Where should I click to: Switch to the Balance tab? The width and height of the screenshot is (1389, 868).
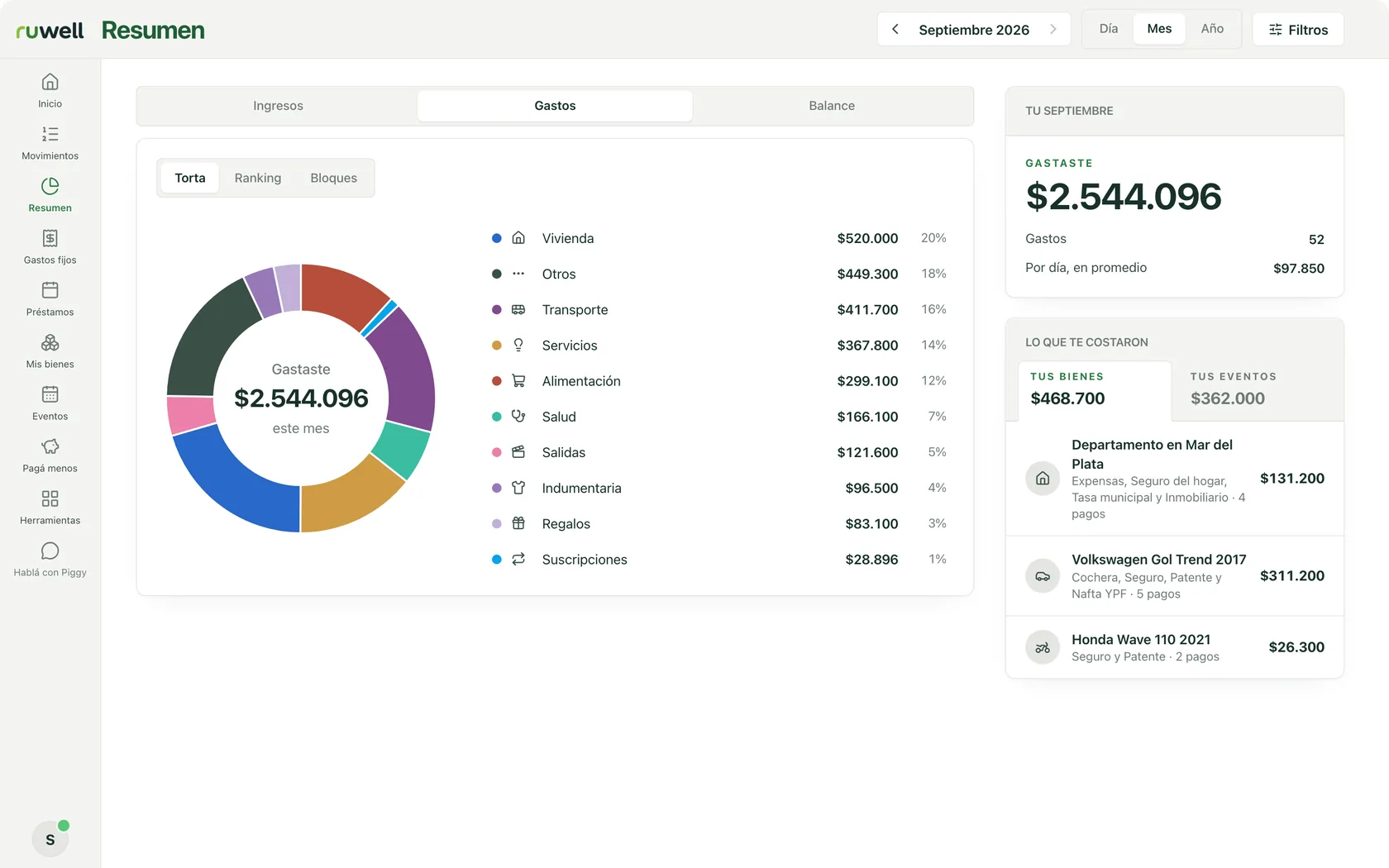[832, 106]
